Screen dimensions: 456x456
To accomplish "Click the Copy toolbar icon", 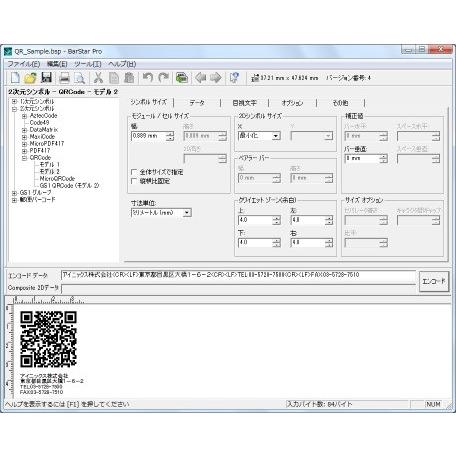I will pyautogui.click(x=114, y=78).
